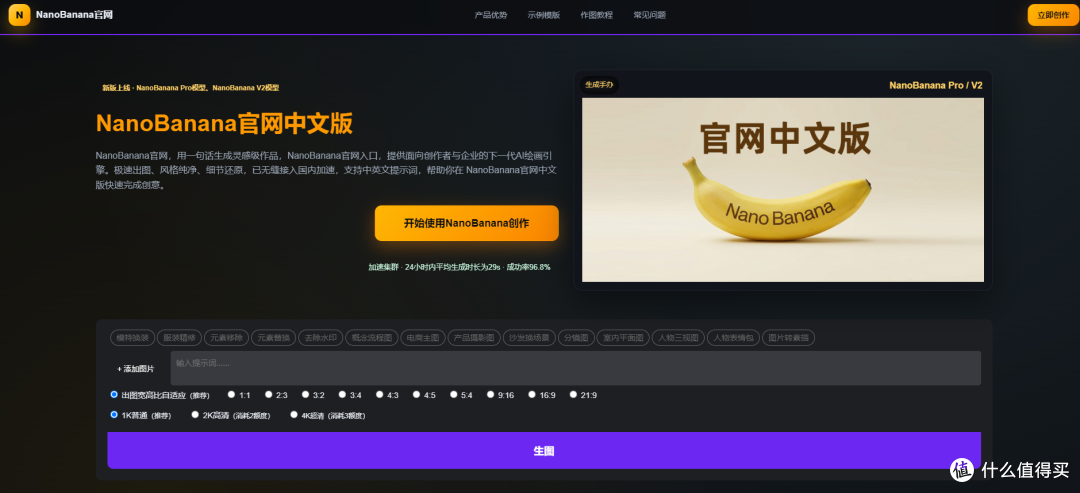Viewport: 1080px width, 493px height.
Task: Select the 出图宽高比自适应 radio option
Action: [x=114, y=395]
